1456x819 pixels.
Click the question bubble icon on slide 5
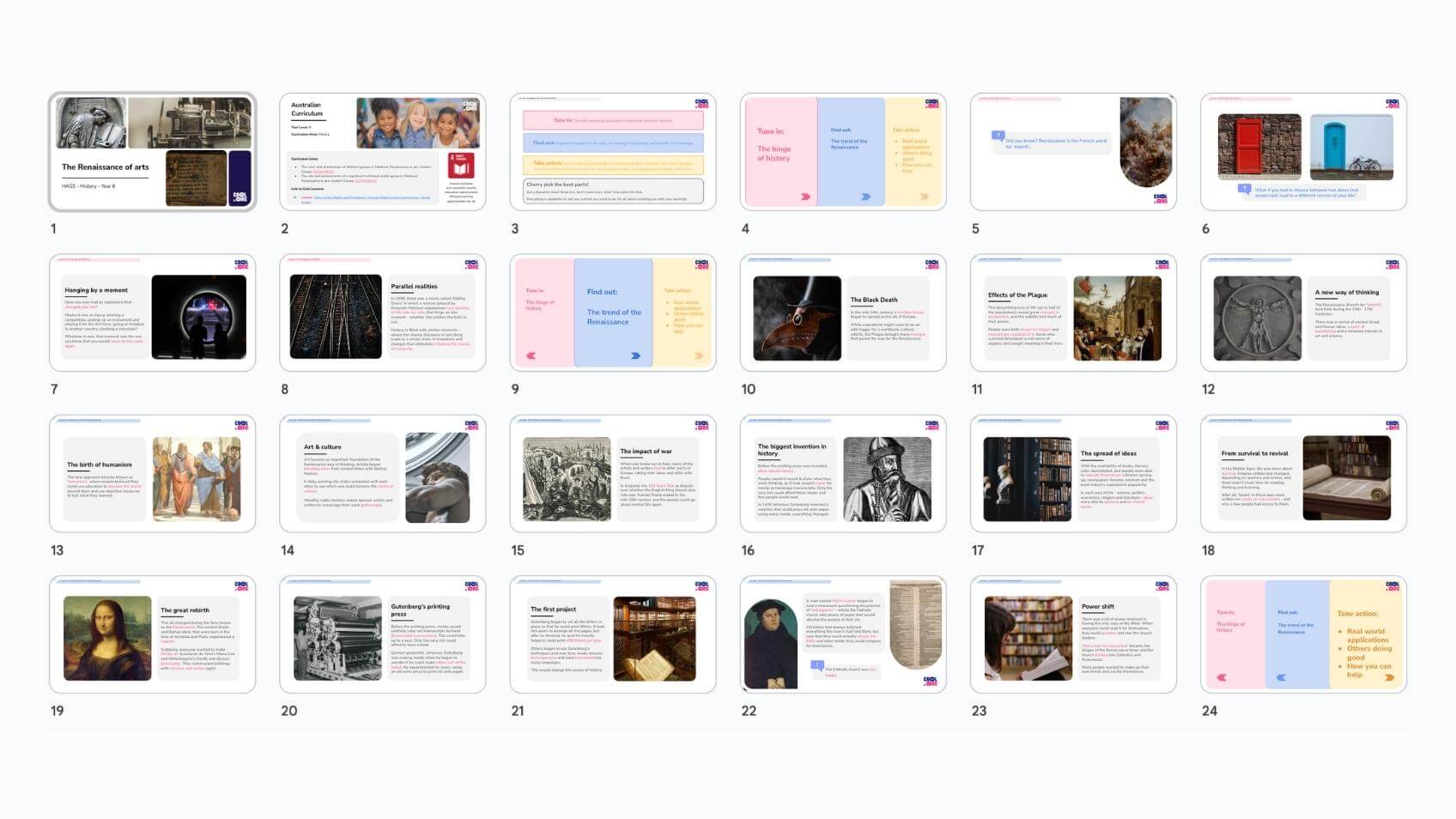[998, 136]
